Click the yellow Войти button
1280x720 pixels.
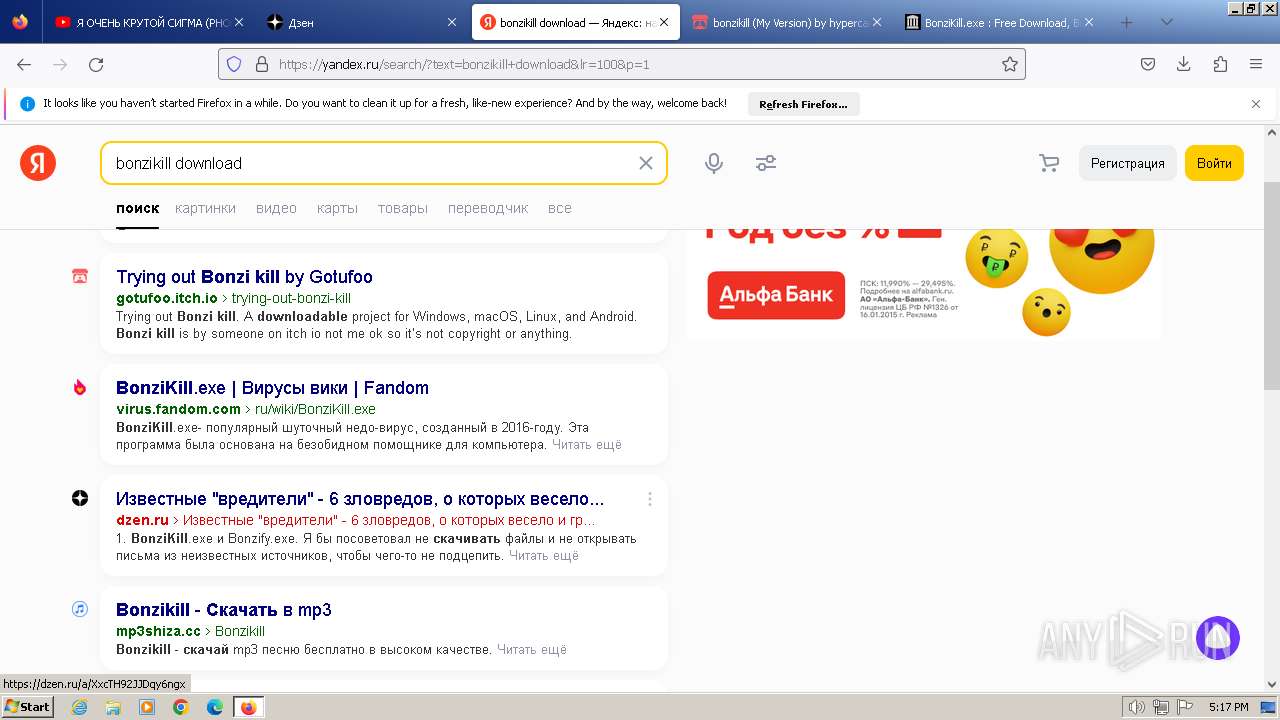click(1214, 163)
